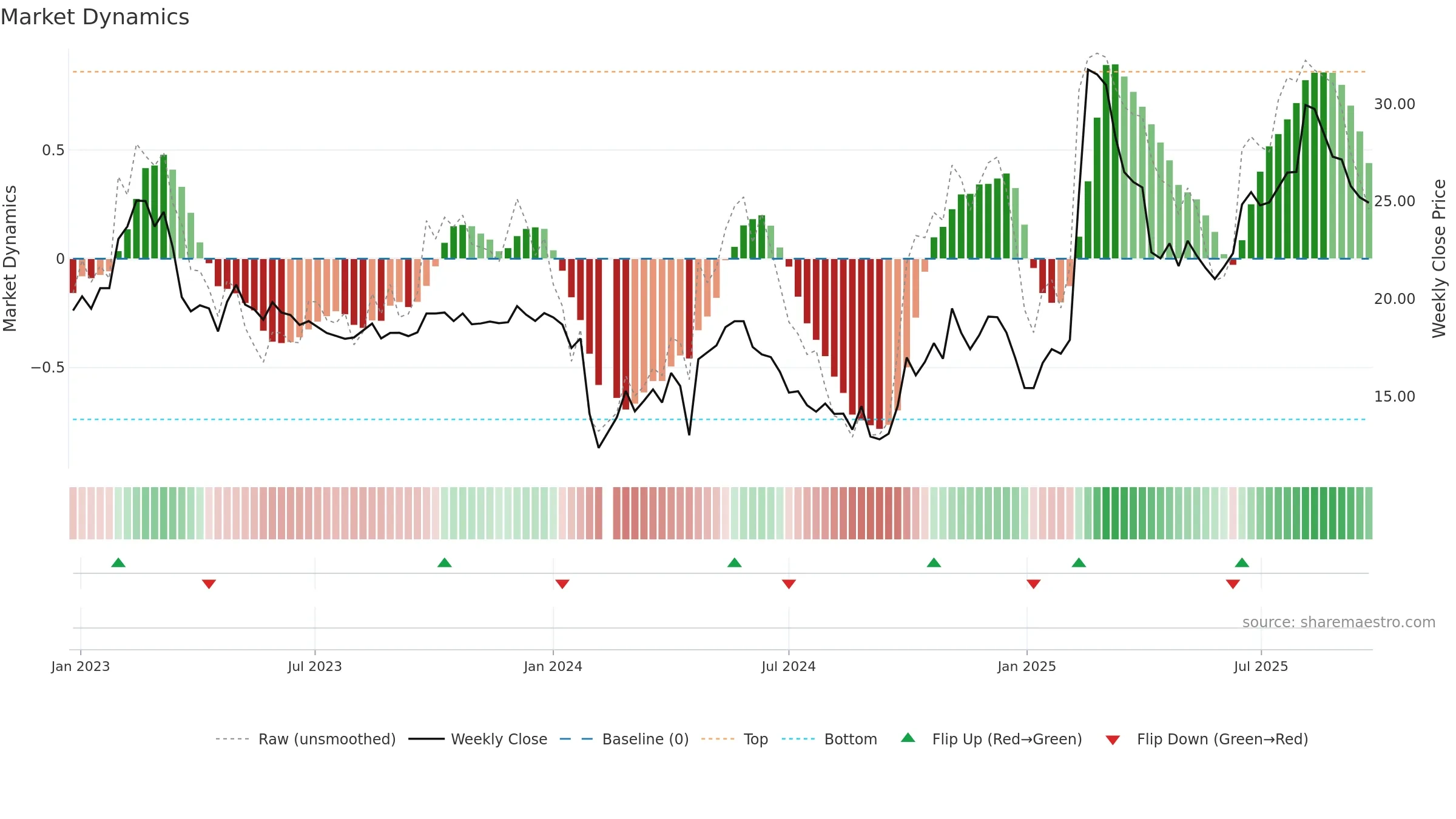Click the 20.00 price axis tick
The height and width of the screenshot is (819, 1456).
tap(1395, 299)
